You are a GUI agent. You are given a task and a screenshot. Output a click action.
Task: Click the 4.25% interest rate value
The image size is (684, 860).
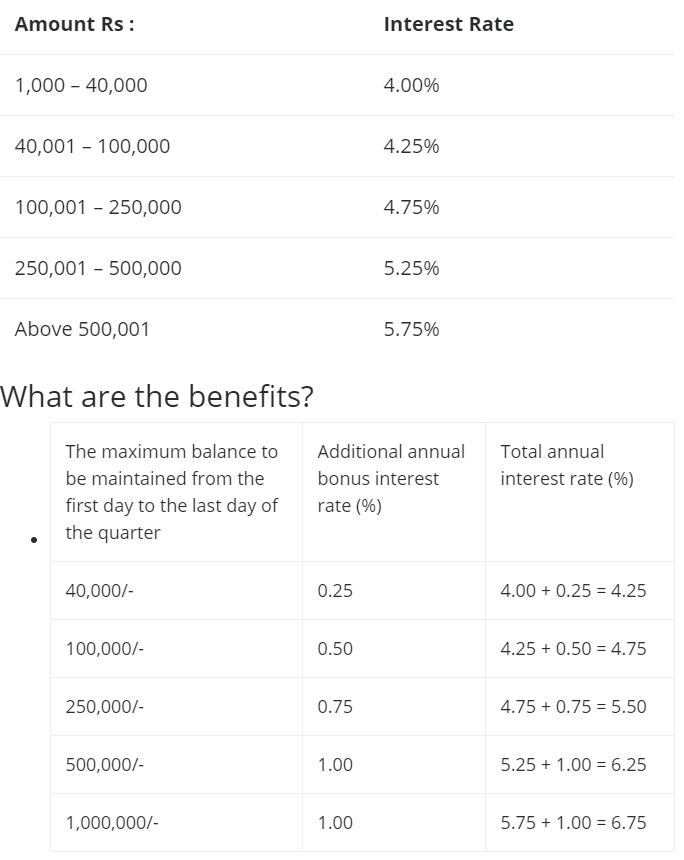click(x=411, y=146)
